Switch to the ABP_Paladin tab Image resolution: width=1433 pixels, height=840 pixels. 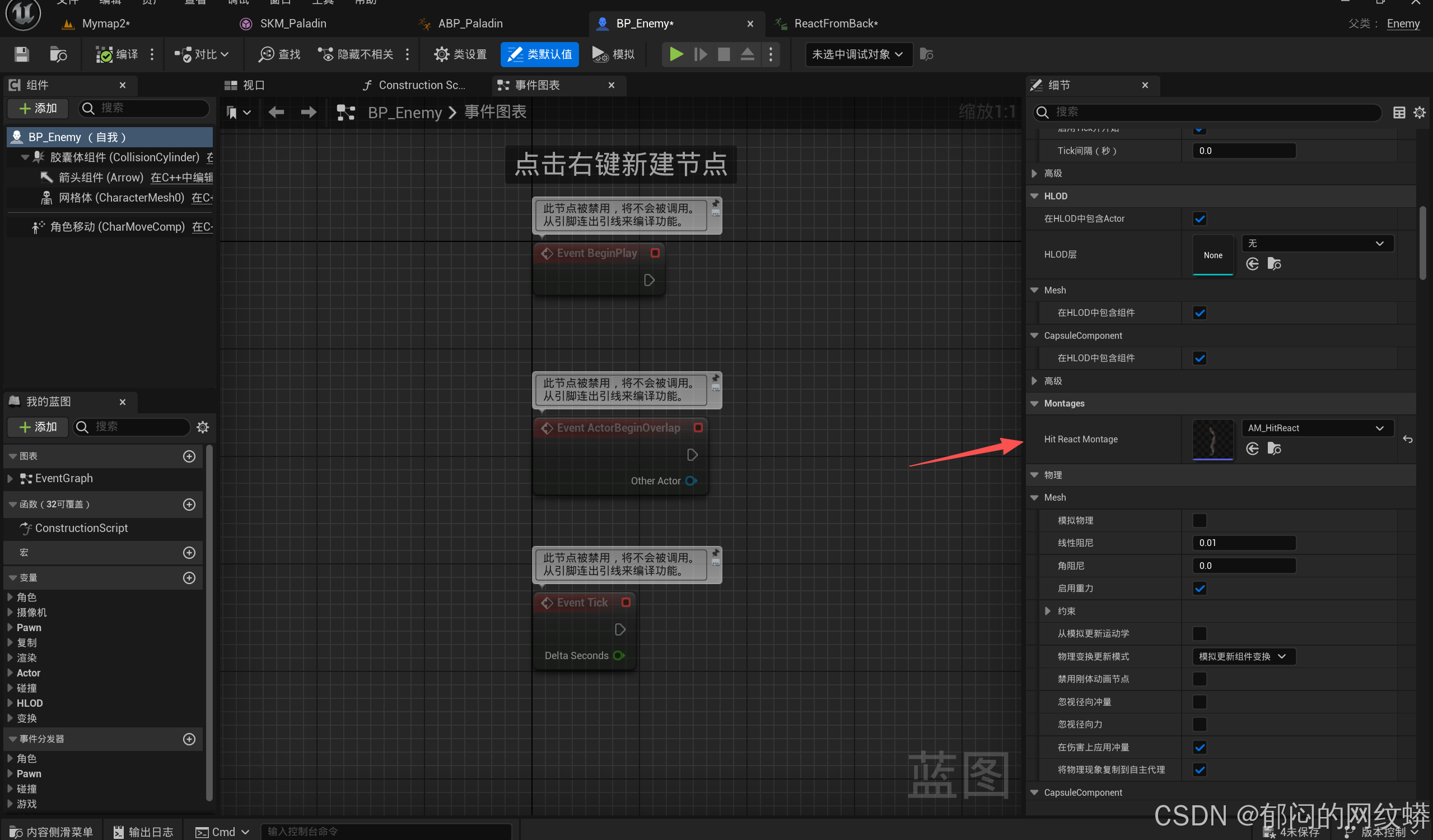pyautogui.click(x=470, y=24)
